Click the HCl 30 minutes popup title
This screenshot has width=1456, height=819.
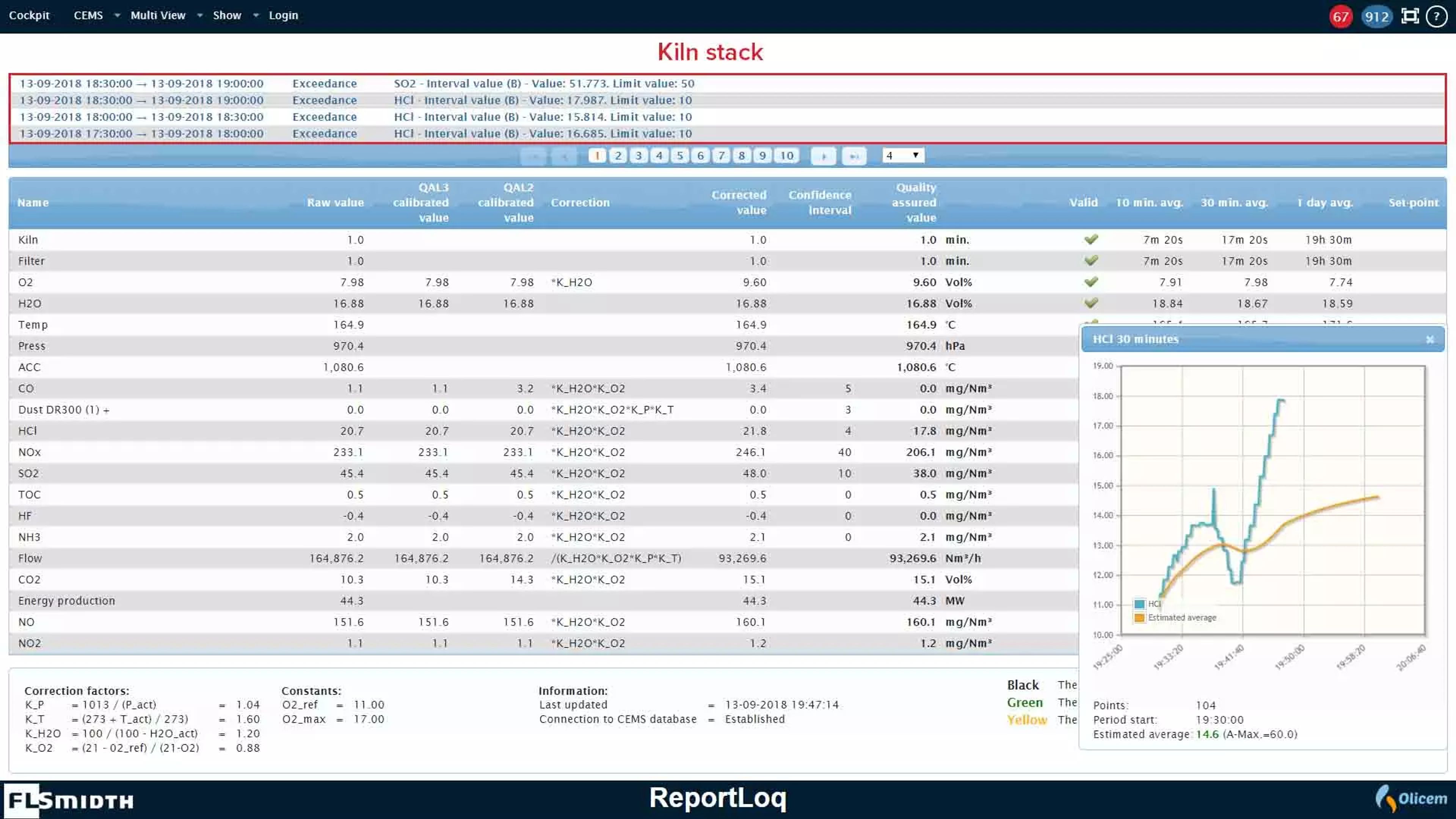tap(1136, 339)
